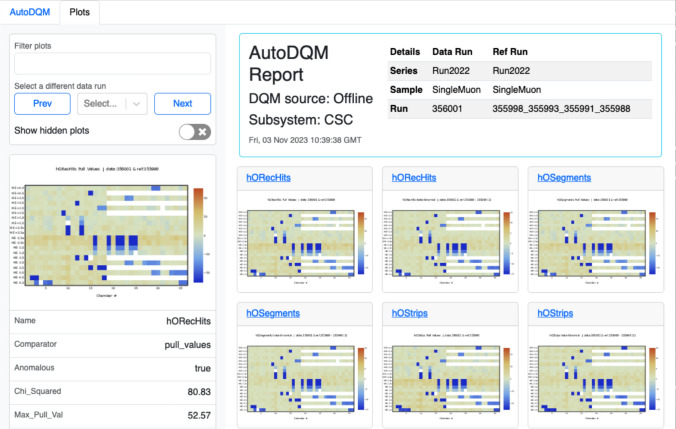Screen dimensions: 676x429
Task: Open the top-row hOSegments plot link
Action: pos(564,178)
